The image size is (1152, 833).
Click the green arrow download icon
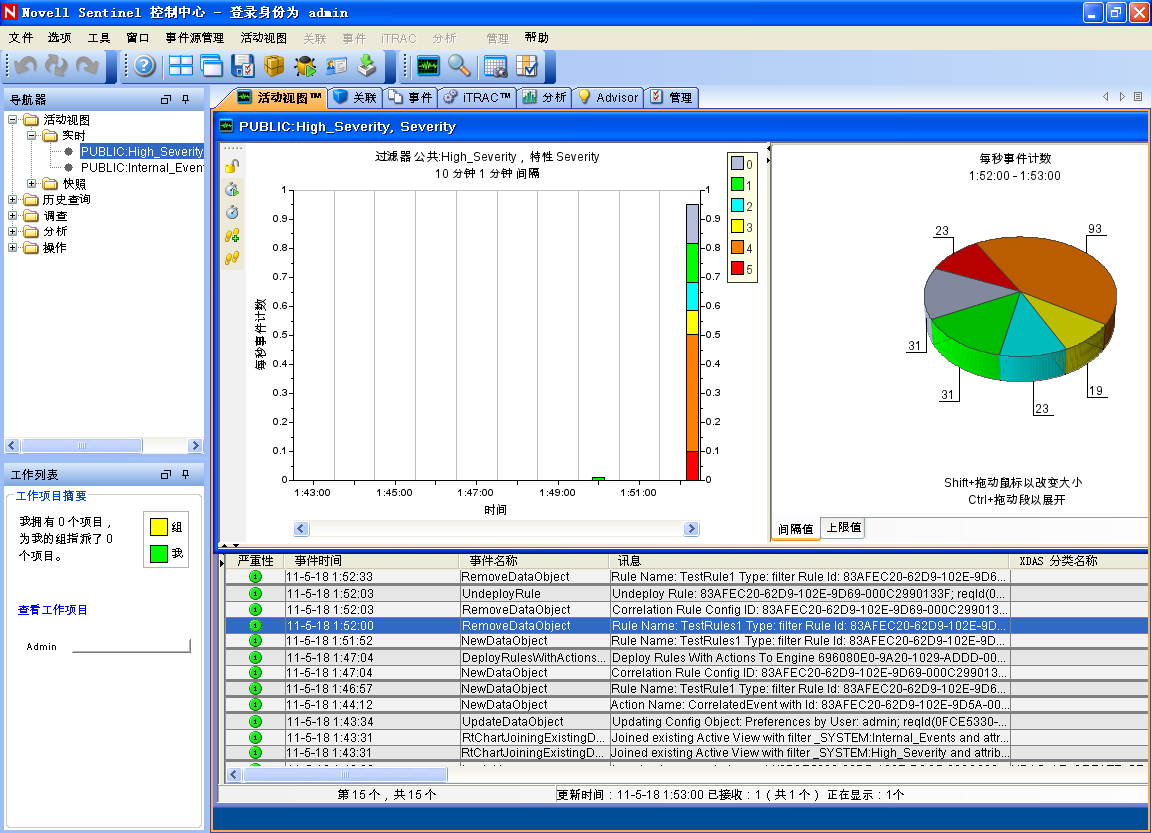pos(367,66)
